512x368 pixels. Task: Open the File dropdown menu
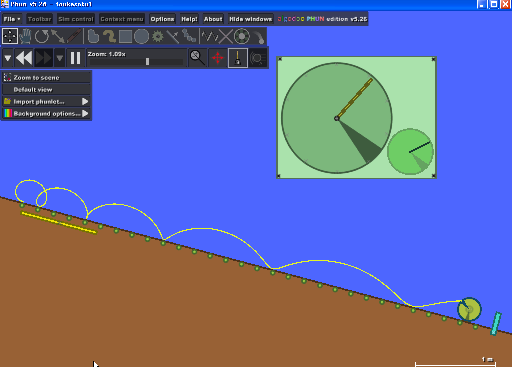(12, 19)
